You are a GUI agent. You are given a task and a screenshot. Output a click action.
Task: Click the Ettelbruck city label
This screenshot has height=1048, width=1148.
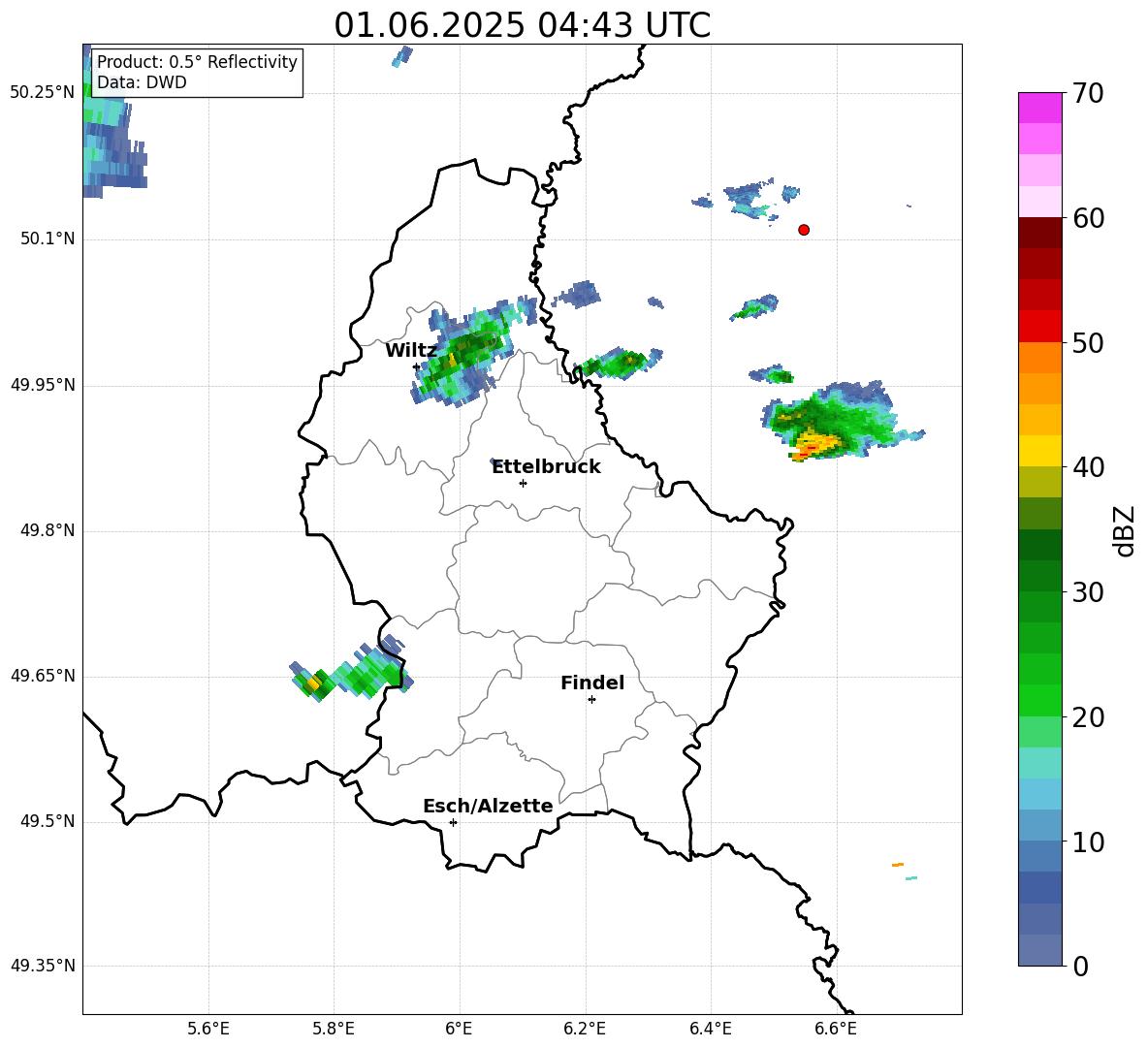(546, 466)
